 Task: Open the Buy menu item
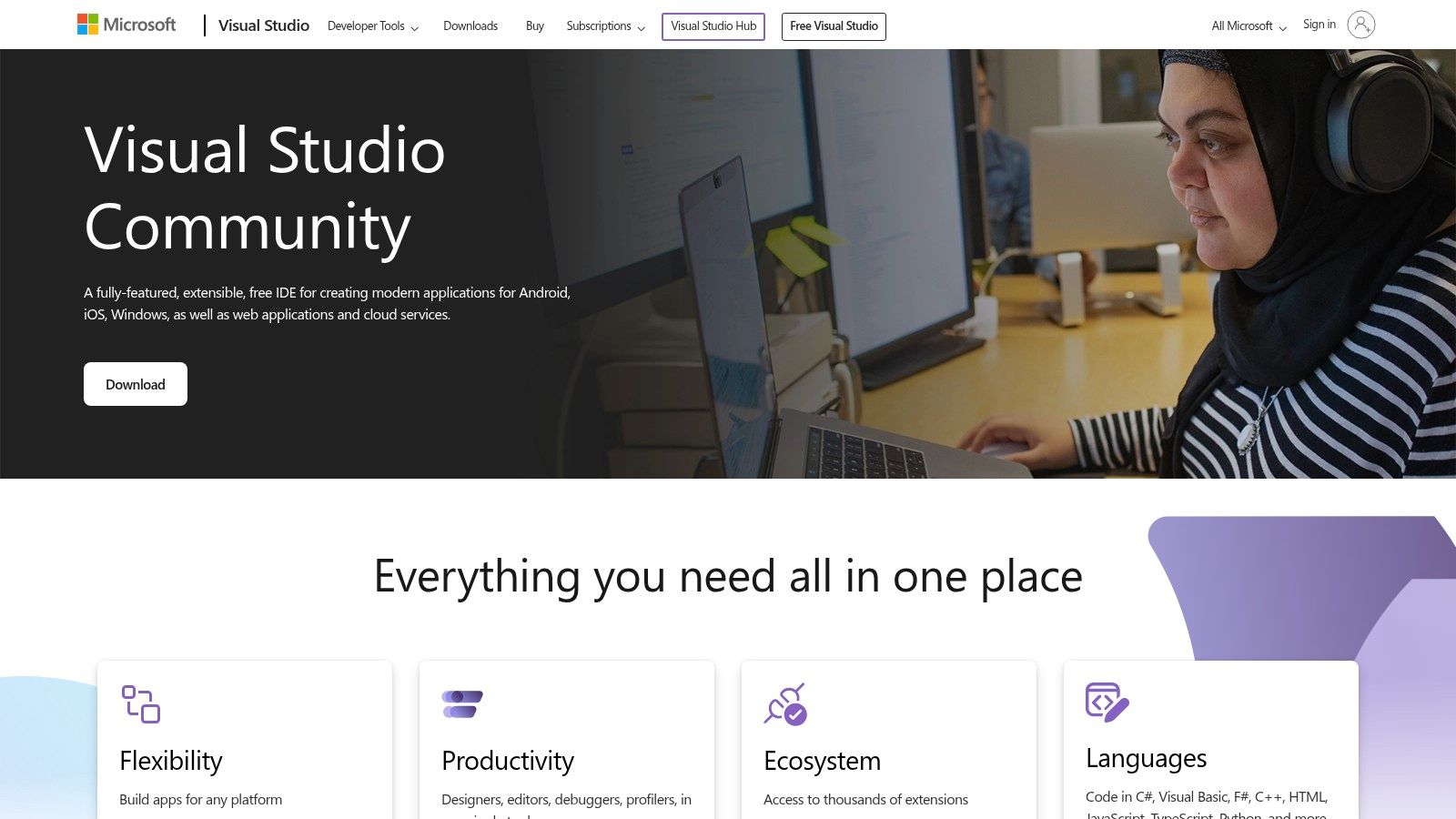535,26
